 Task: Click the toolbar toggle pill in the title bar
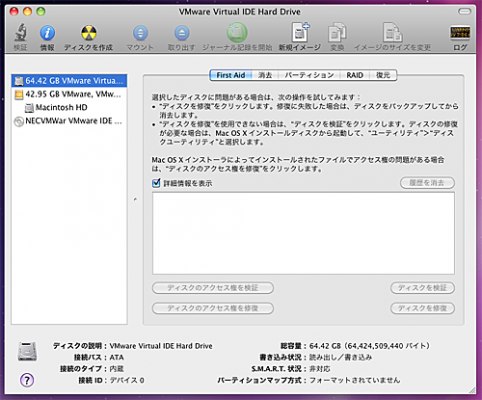(x=464, y=12)
